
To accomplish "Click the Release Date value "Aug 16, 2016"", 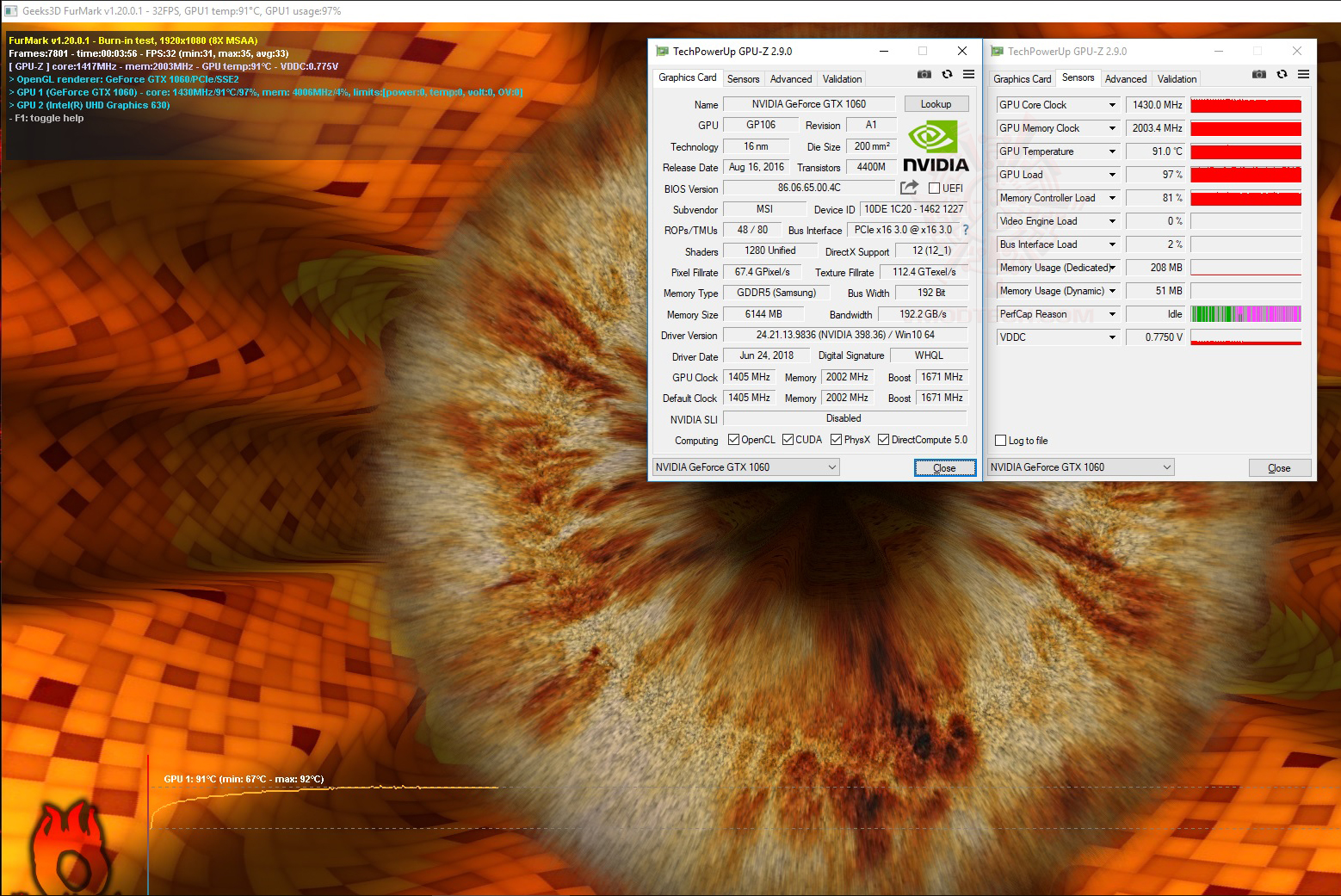I will point(757,167).
